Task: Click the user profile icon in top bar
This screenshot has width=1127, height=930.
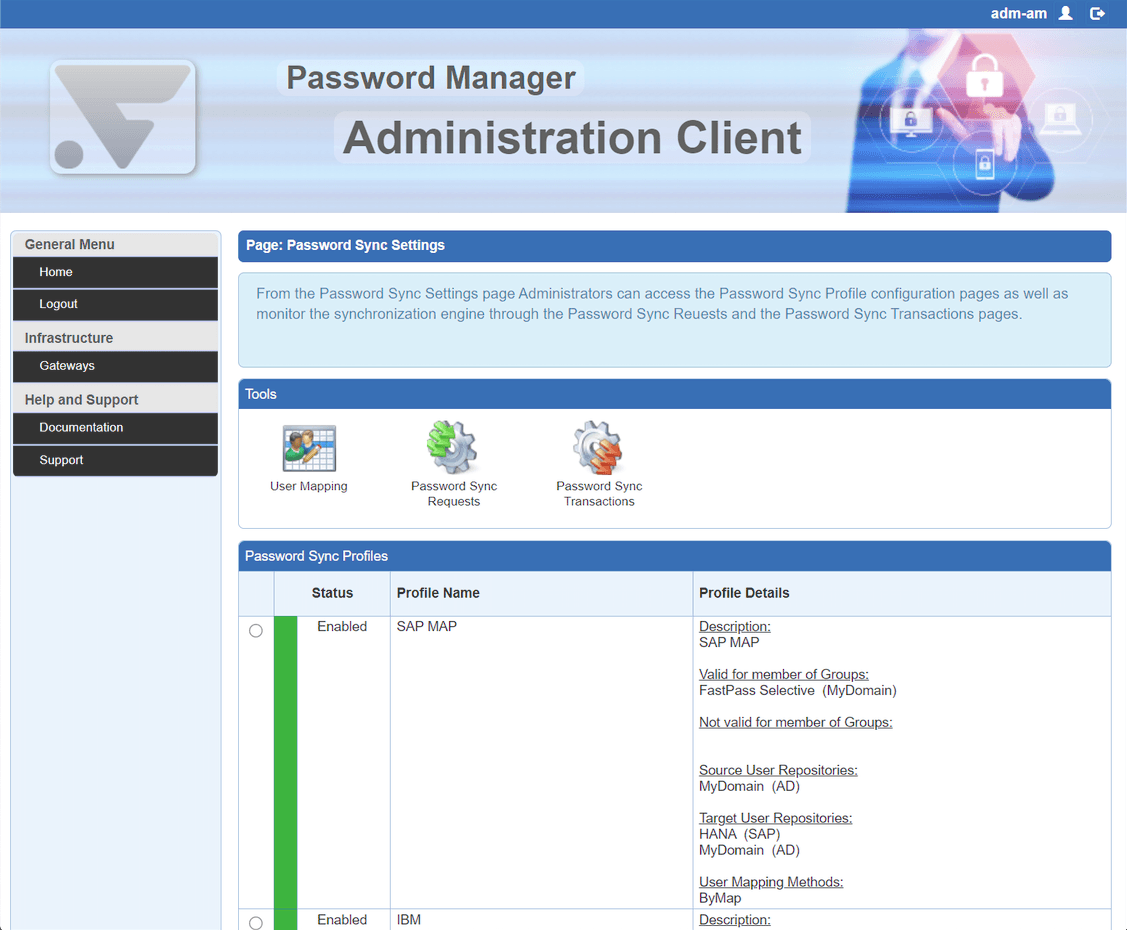Action: click(1065, 13)
